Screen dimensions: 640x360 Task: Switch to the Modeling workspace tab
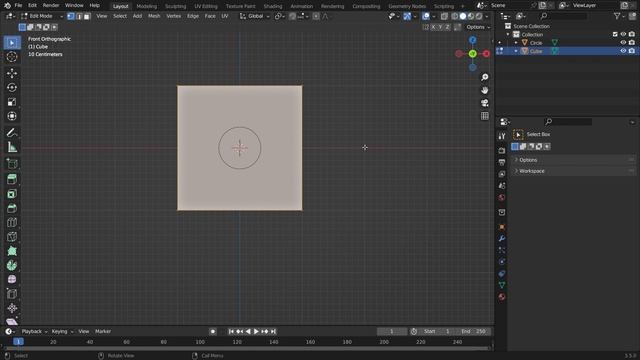(x=147, y=6)
